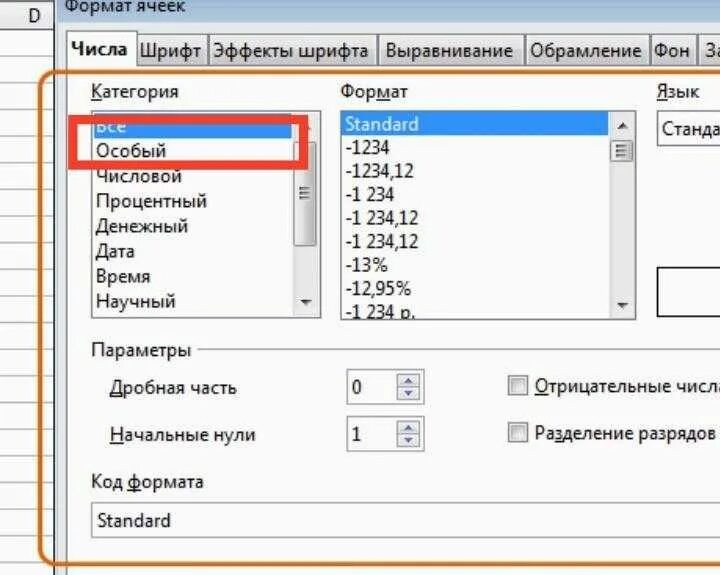Image resolution: width=720 pixels, height=575 pixels.
Task: Decrease the Дробная часть value
Action: pyautogui.click(x=409, y=394)
